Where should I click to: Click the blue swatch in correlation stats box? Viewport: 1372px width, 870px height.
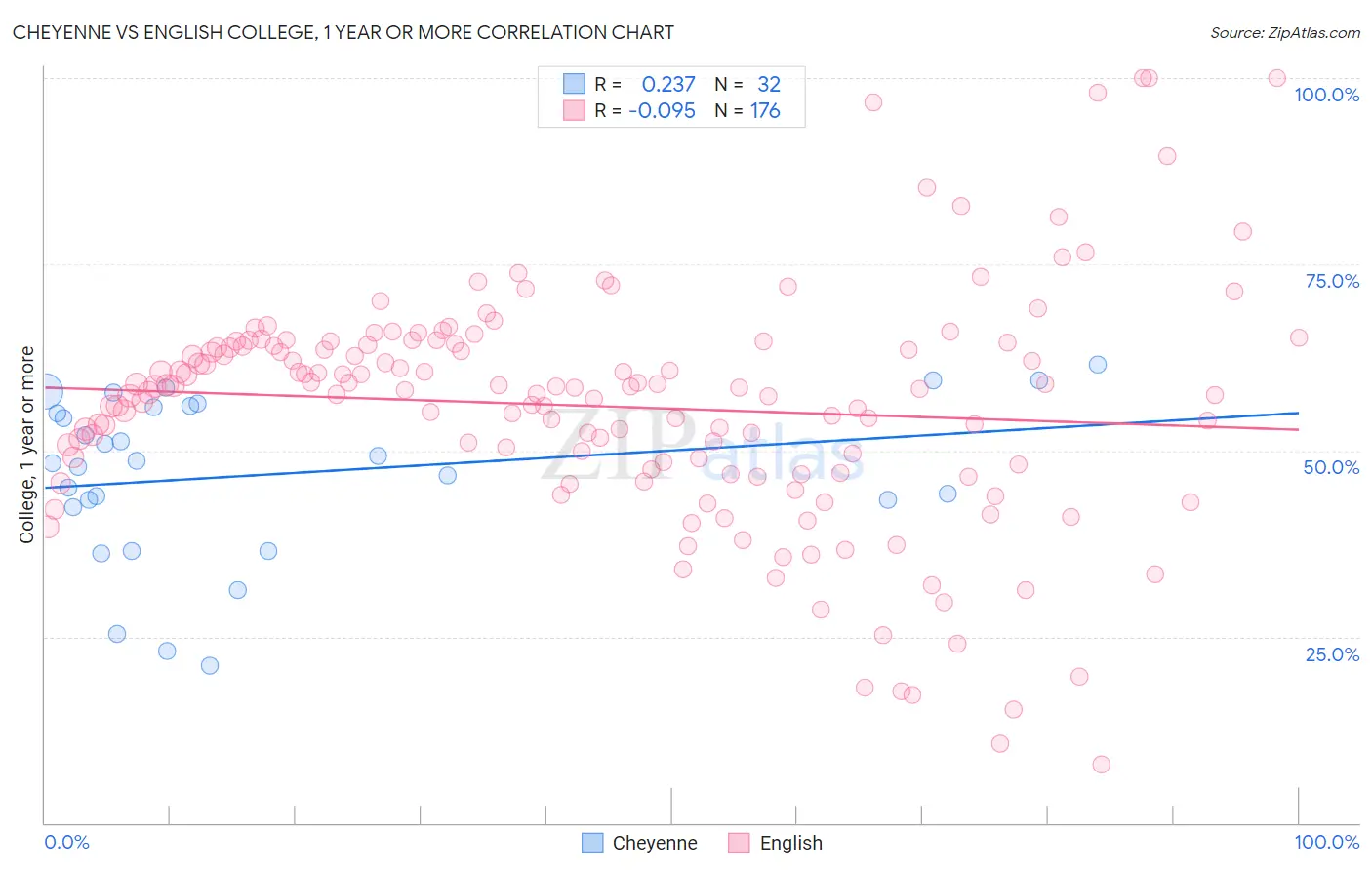point(574,84)
